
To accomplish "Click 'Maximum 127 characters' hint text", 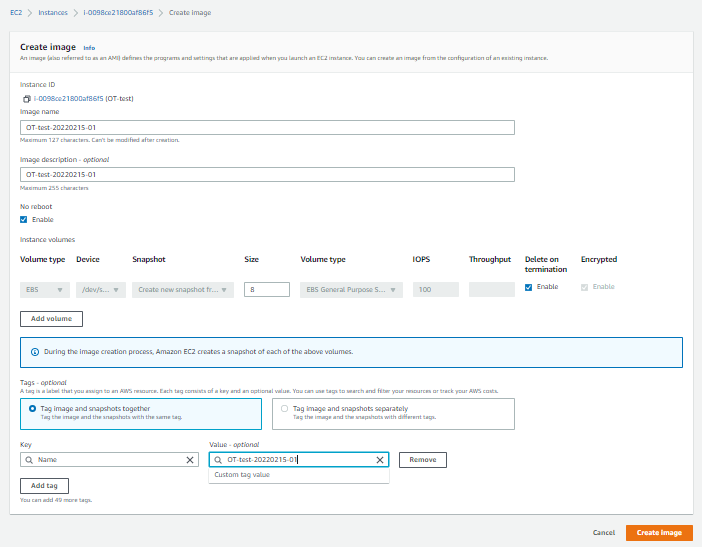I will (x=99, y=140).
